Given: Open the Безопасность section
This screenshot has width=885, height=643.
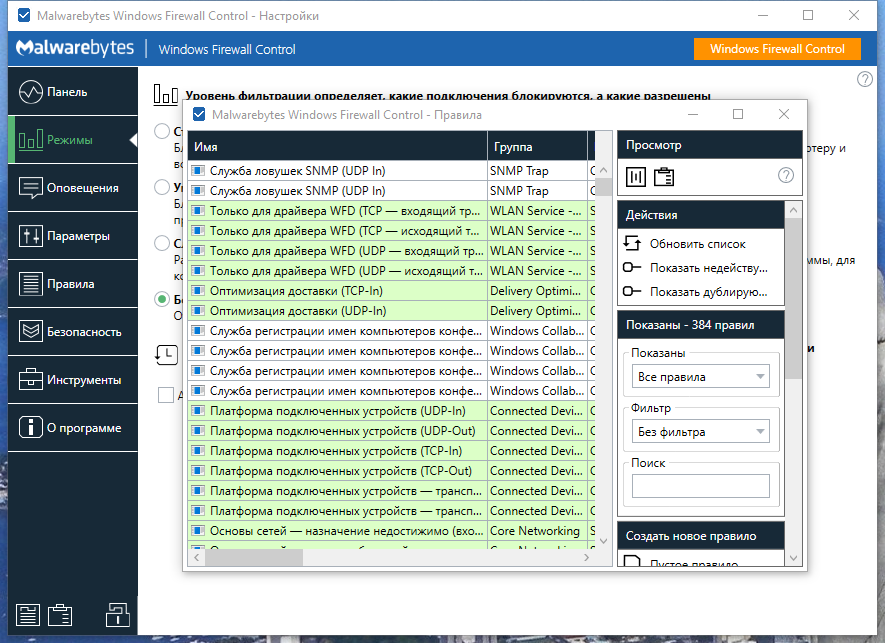Looking at the screenshot, I should (73, 331).
